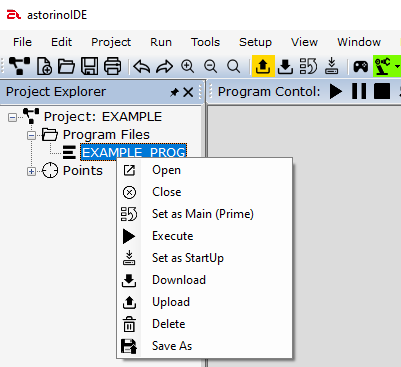Choose Set as Main (Prime) in context menu
Screen dimensions: 401x367
tap(204, 214)
